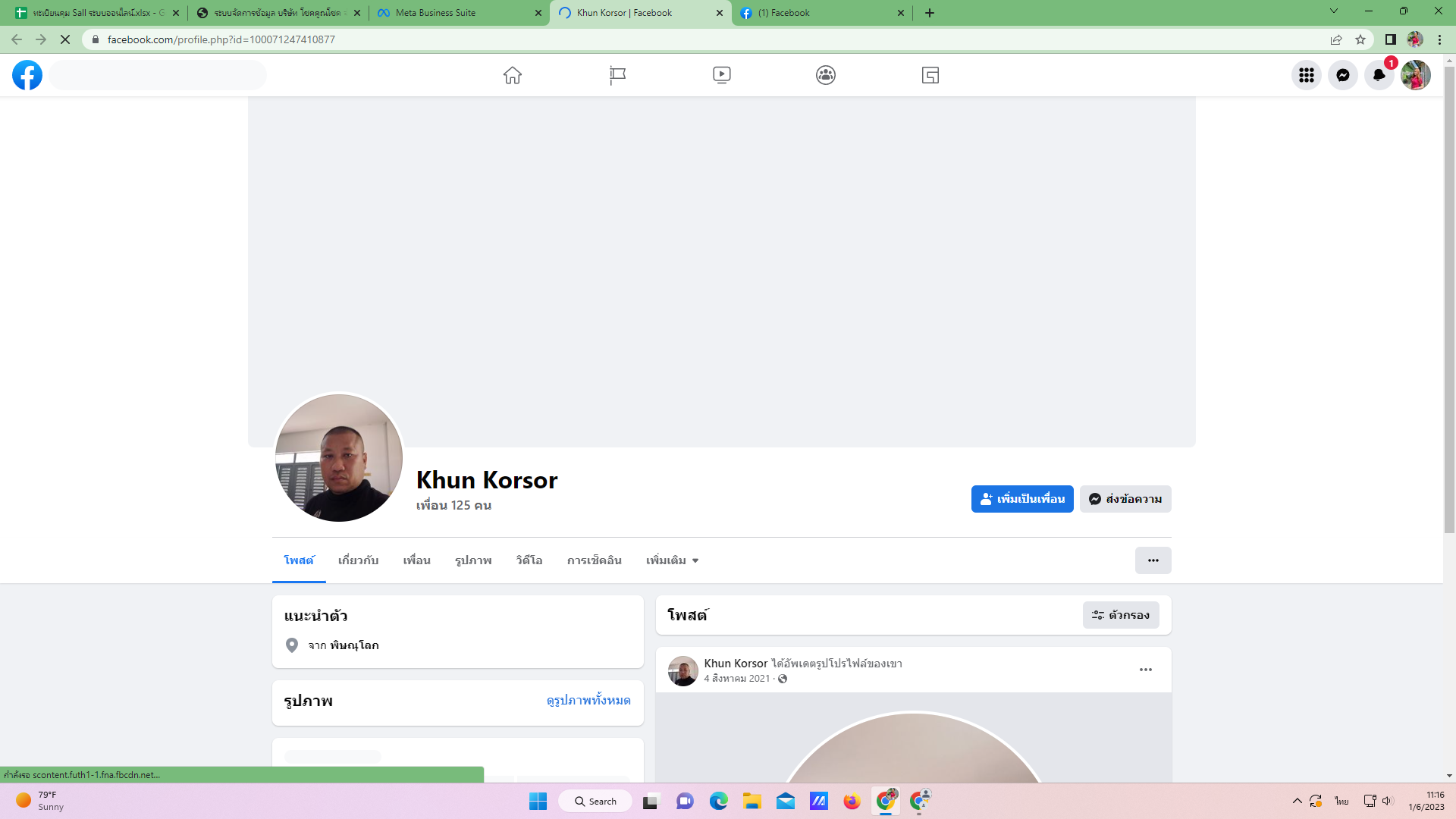Open the Watch video icon

click(x=722, y=75)
